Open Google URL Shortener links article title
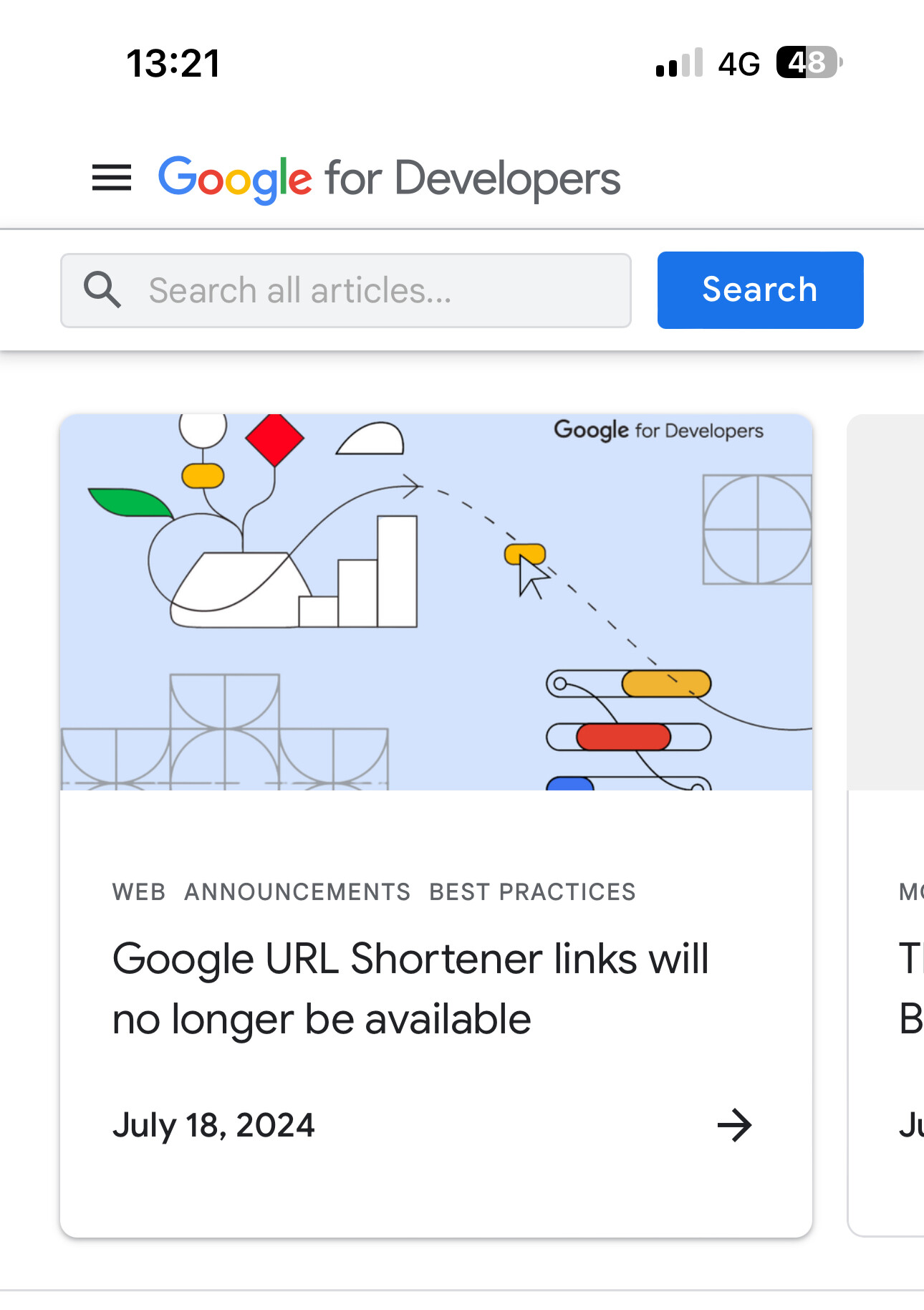 click(410, 989)
